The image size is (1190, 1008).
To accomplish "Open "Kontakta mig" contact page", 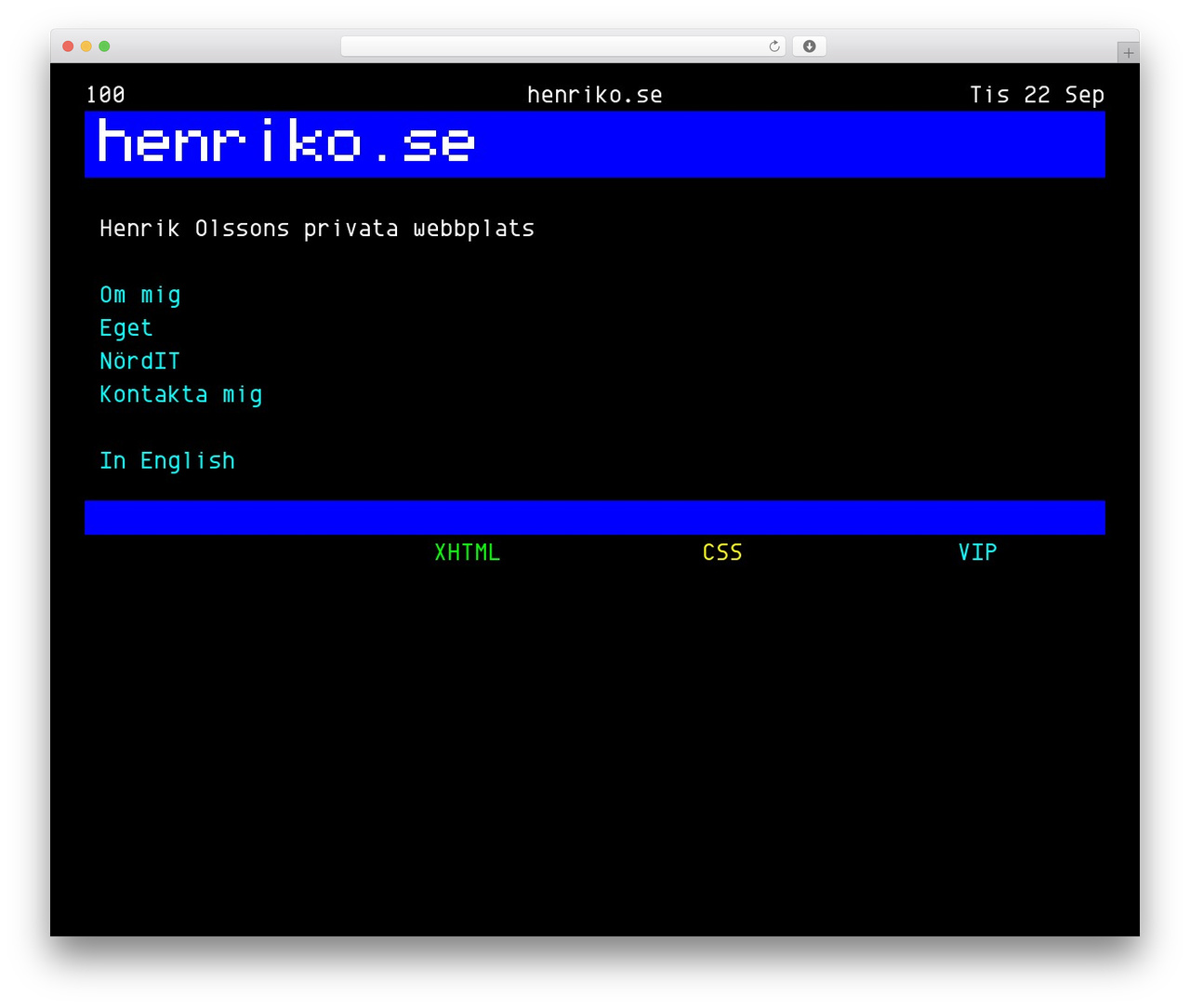I will pos(181,394).
